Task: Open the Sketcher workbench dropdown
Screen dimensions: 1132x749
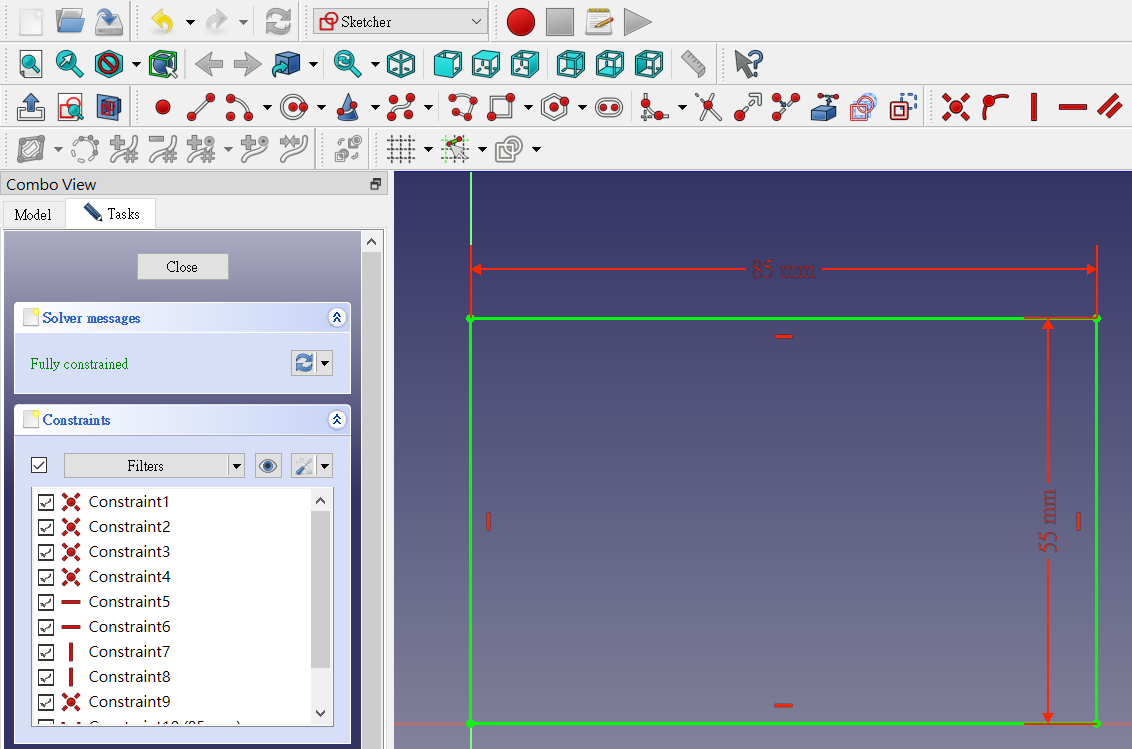Action: pos(401,22)
